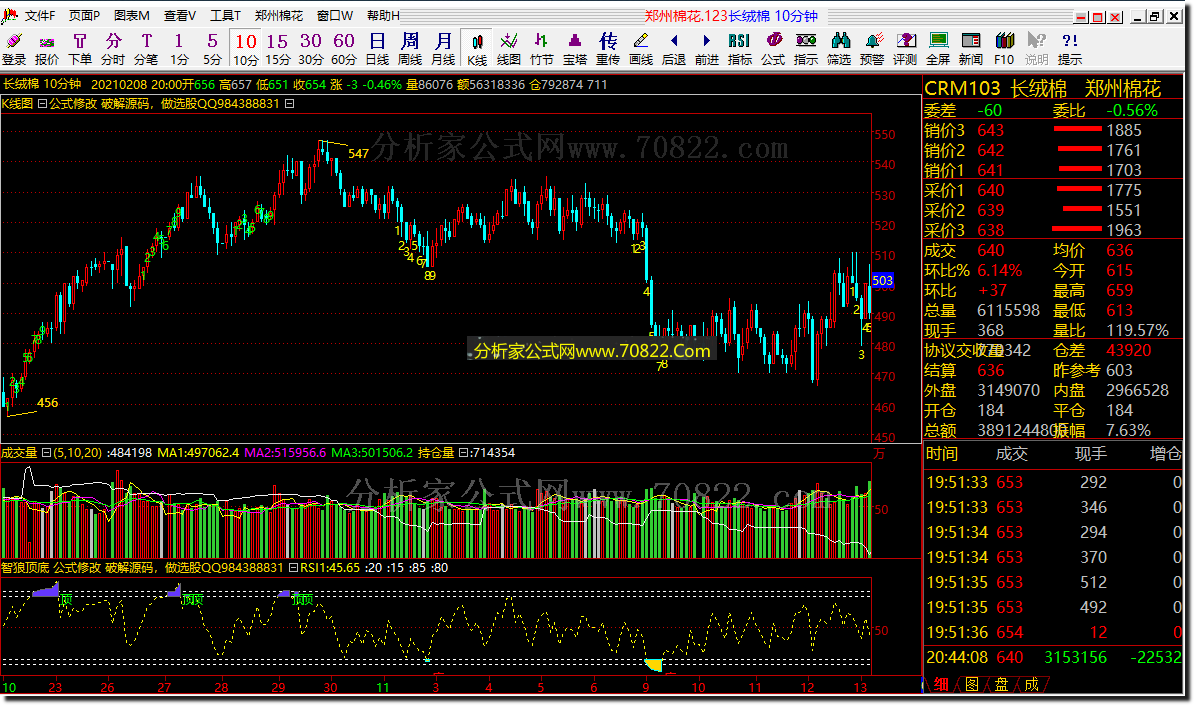Click the 说明 help pointer icon
Screen dimensions: 1195x705
pos(1036,49)
